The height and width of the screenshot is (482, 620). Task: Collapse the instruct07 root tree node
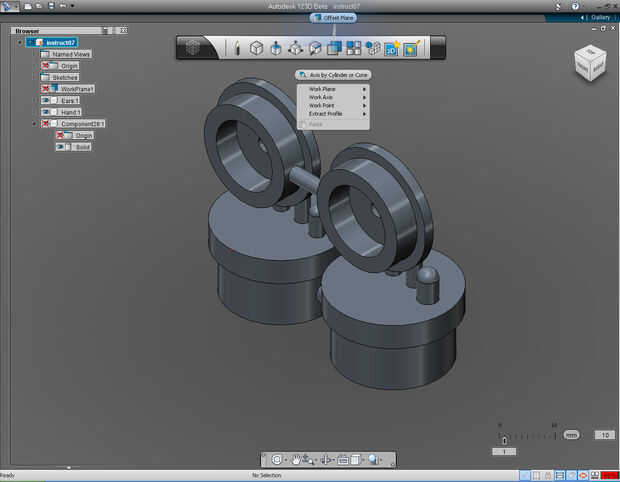19,42
